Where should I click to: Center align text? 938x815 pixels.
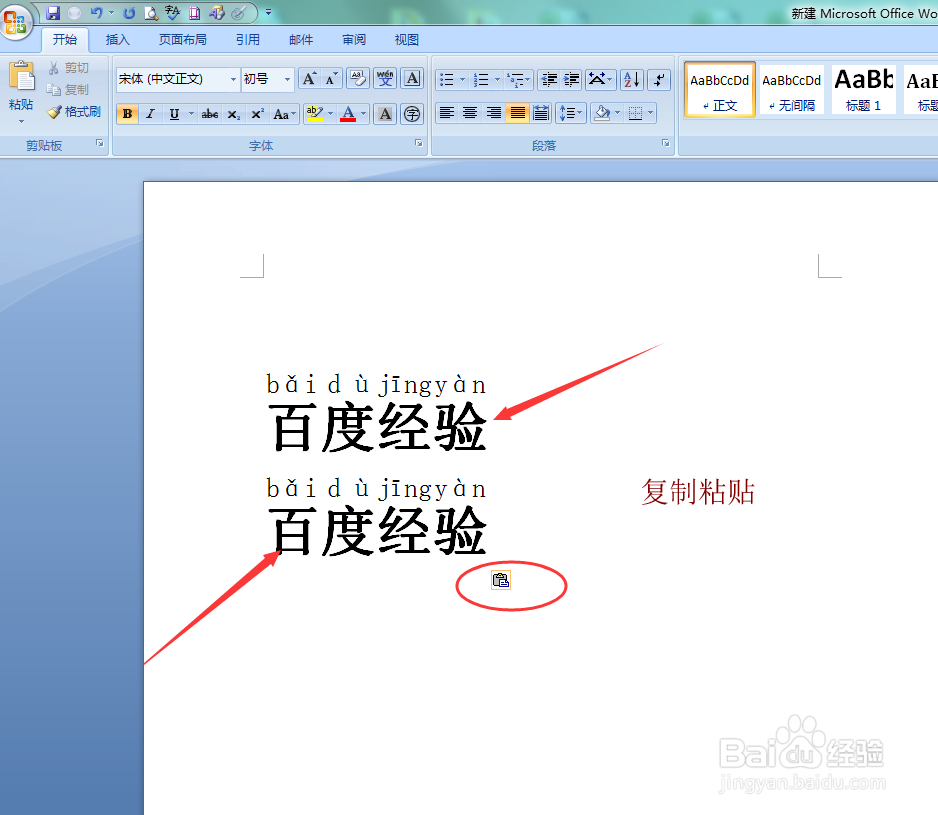point(470,113)
